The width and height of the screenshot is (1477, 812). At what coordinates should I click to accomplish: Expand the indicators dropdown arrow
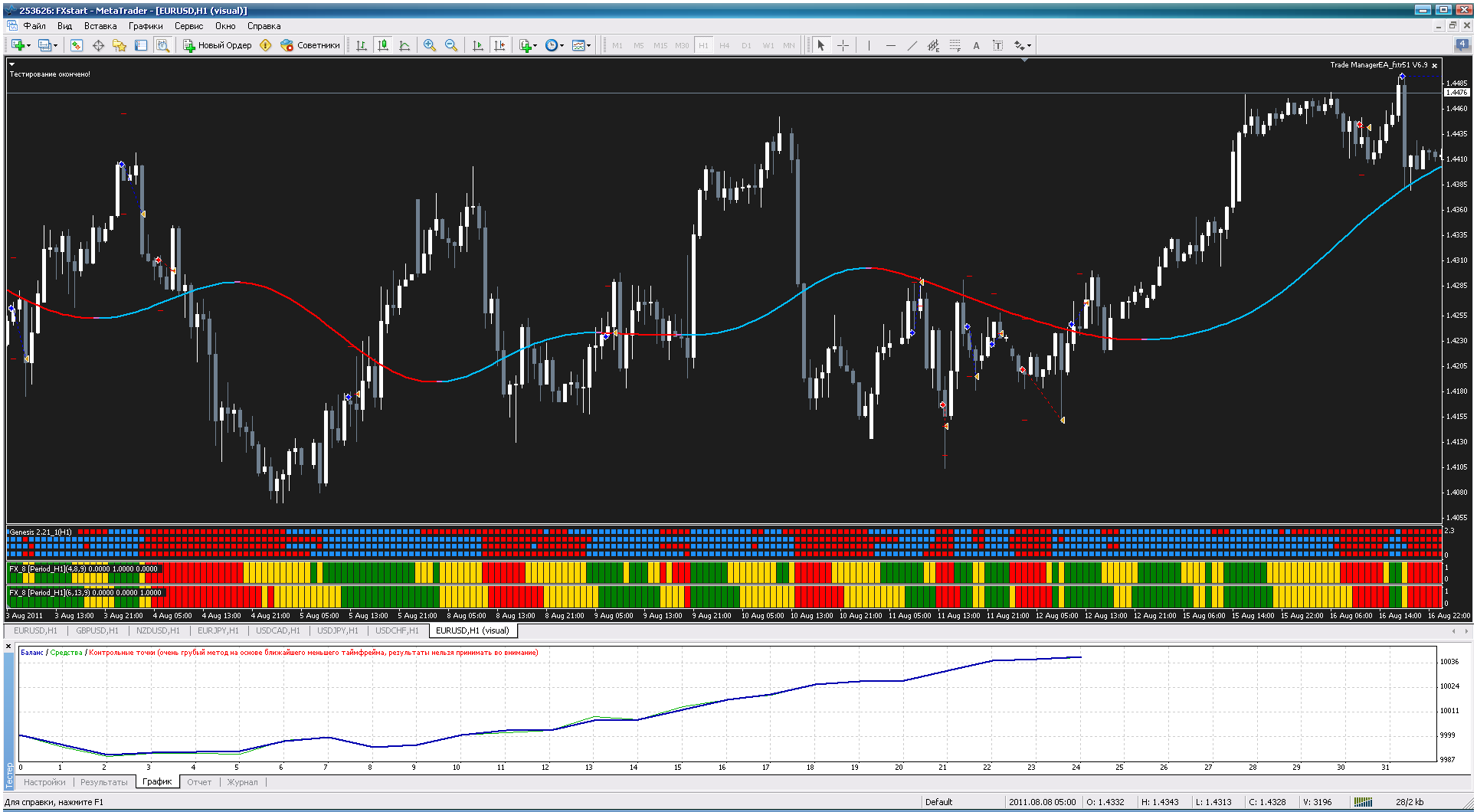pos(535,46)
